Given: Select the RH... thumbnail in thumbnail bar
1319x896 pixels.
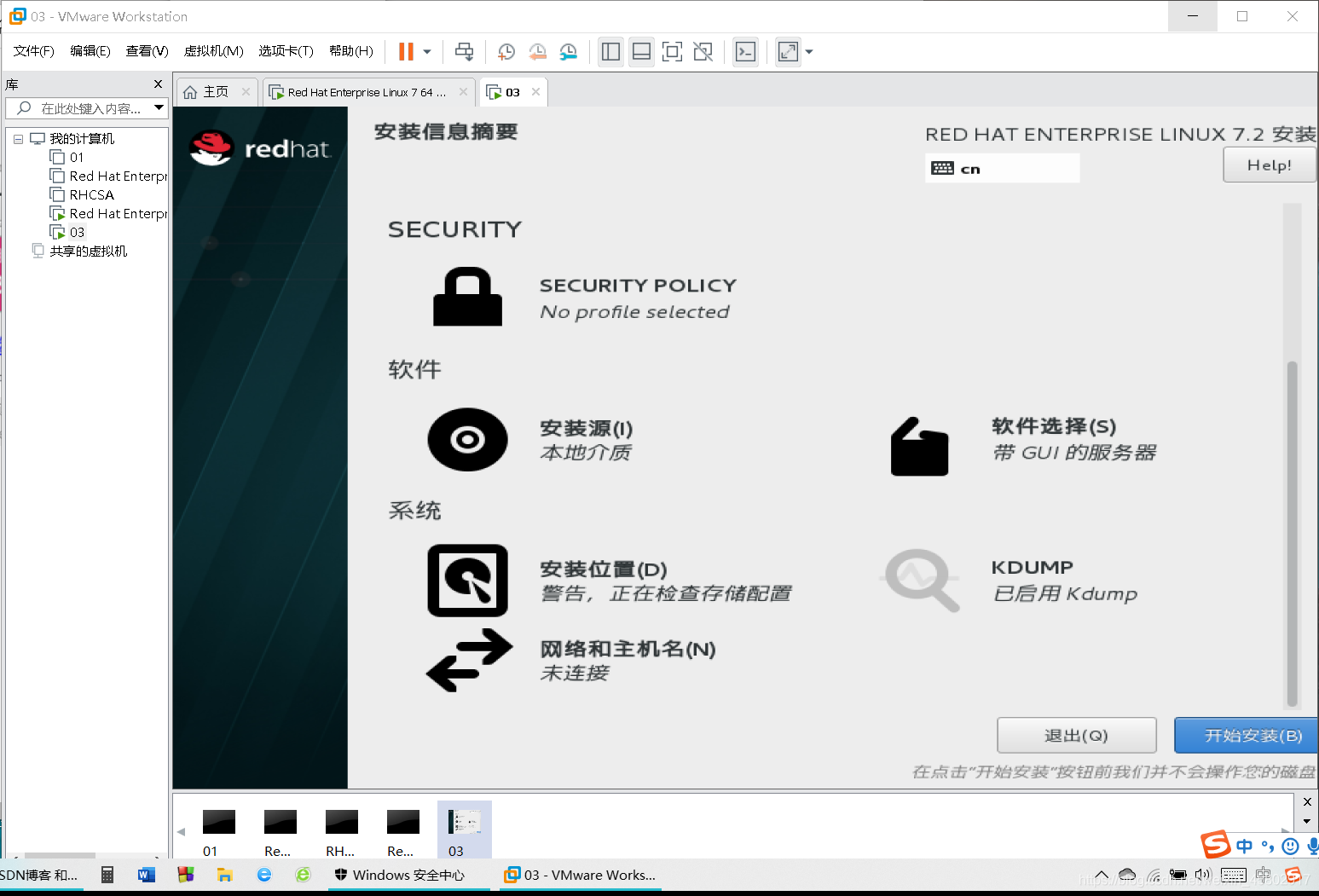Looking at the screenshot, I should pyautogui.click(x=341, y=830).
